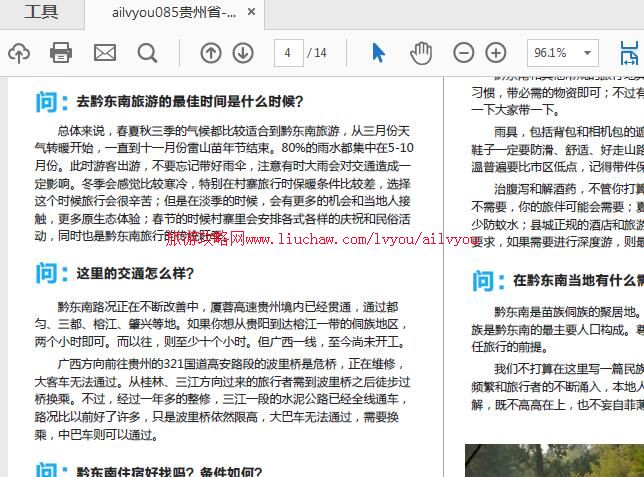Activate the selection arrow tool

[x=379, y=53]
